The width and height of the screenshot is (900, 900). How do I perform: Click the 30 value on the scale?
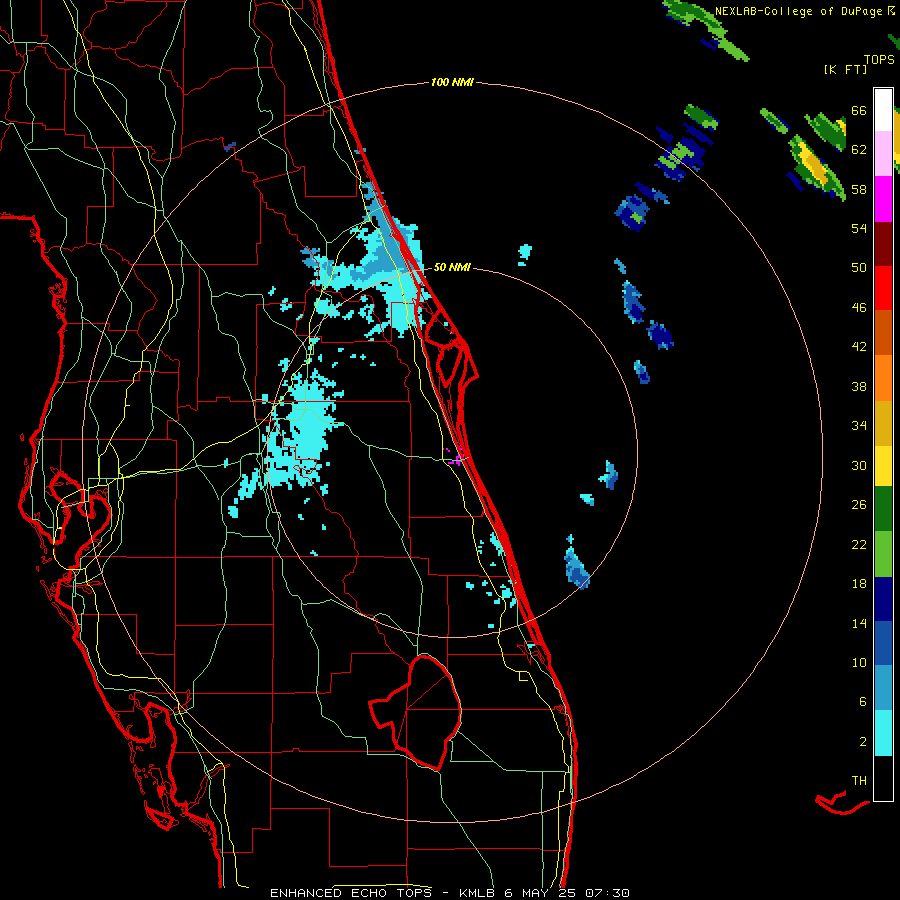click(x=859, y=465)
